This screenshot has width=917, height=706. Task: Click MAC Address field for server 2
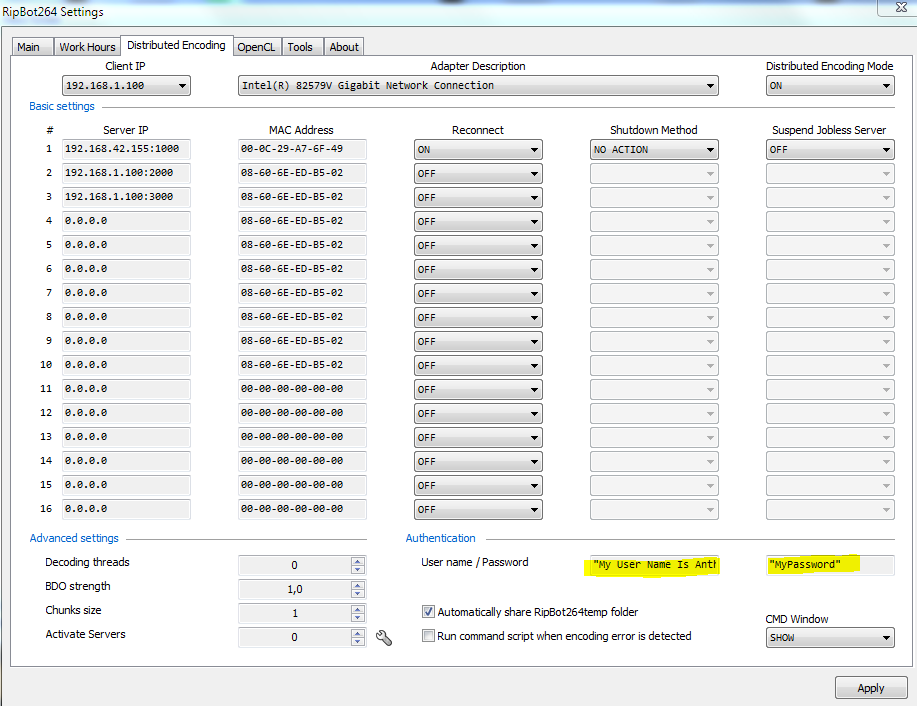click(302, 173)
